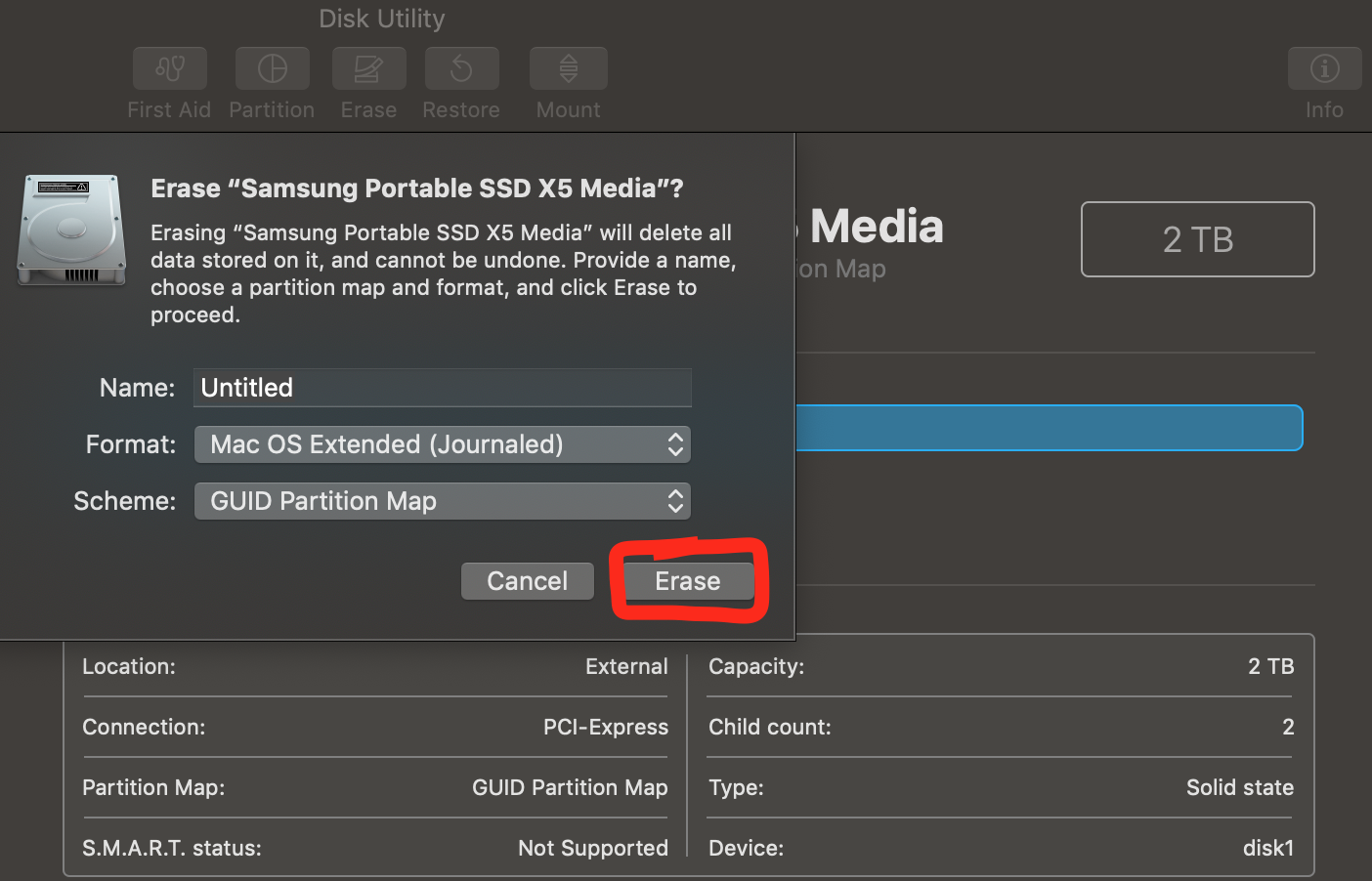
Task: Open the Format dropdown menu
Action: [x=443, y=444]
